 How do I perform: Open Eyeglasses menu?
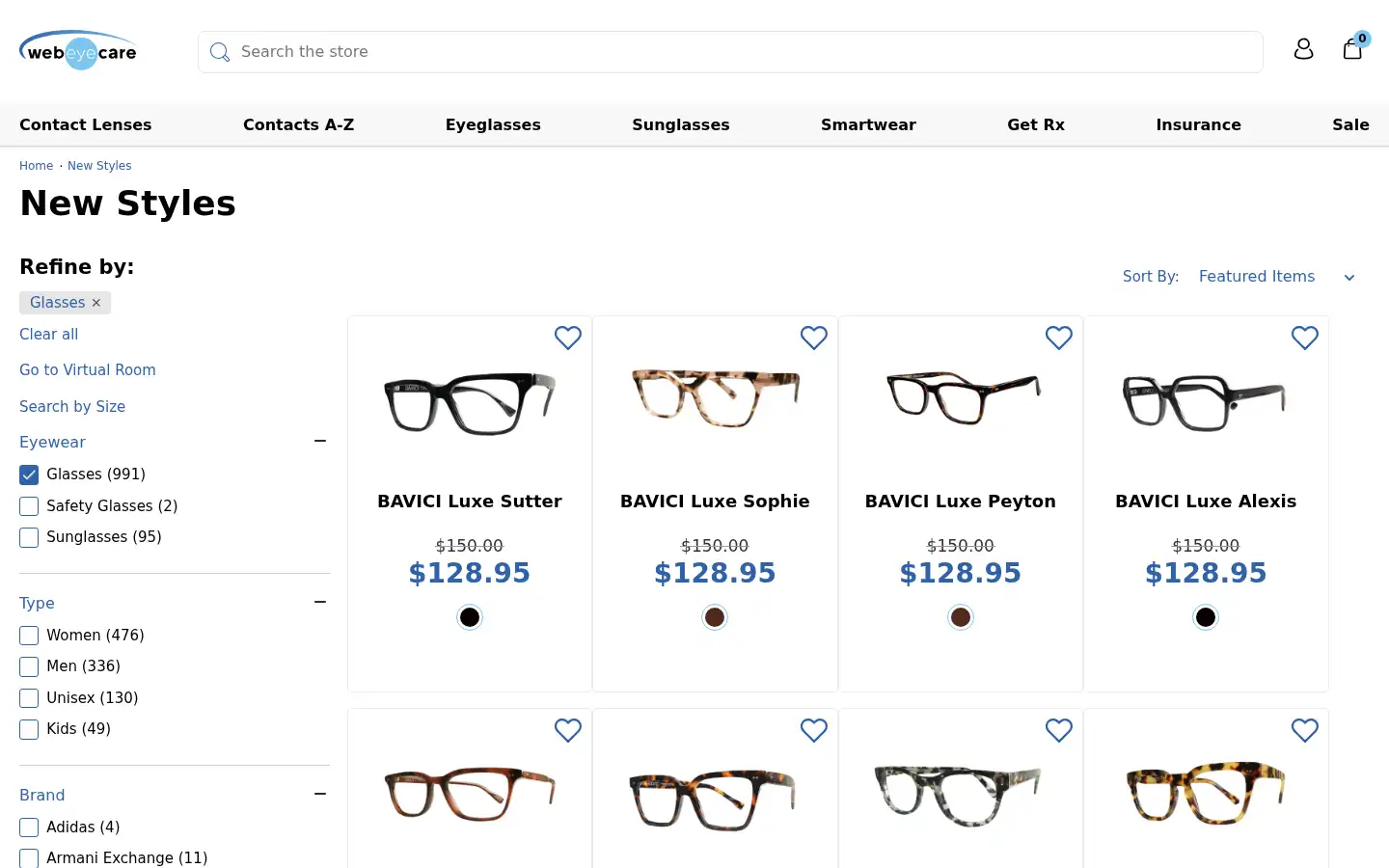coord(493,124)
